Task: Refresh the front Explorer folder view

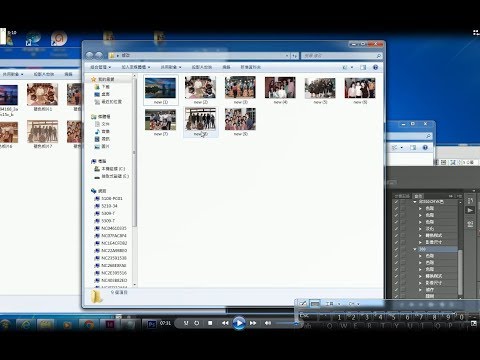Action: [x=294, y=56]
